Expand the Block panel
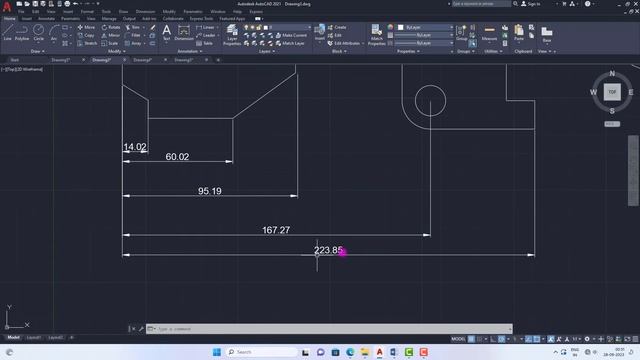 pos(339,51)
